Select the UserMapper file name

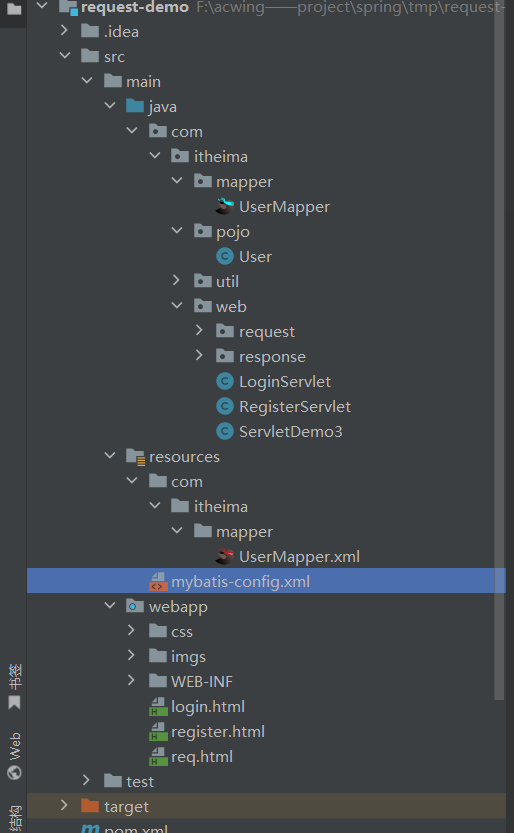(x=284, y=207)
